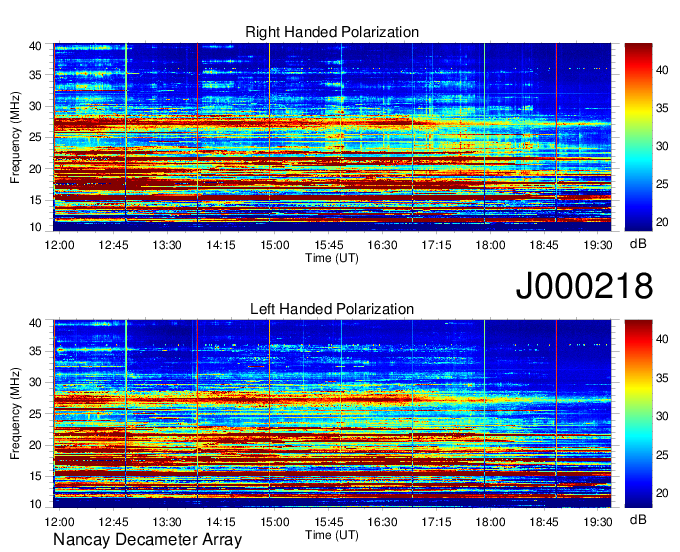Click the 'Left Handed Polarization' title
680x552 pixels.
[332, 309]
